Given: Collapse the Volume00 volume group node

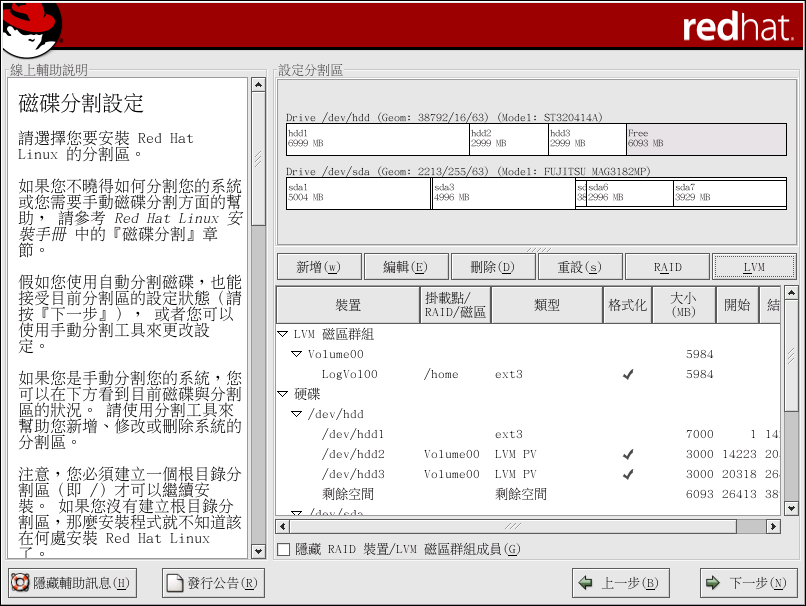Looking at the screenshot, I should (297, 354).
